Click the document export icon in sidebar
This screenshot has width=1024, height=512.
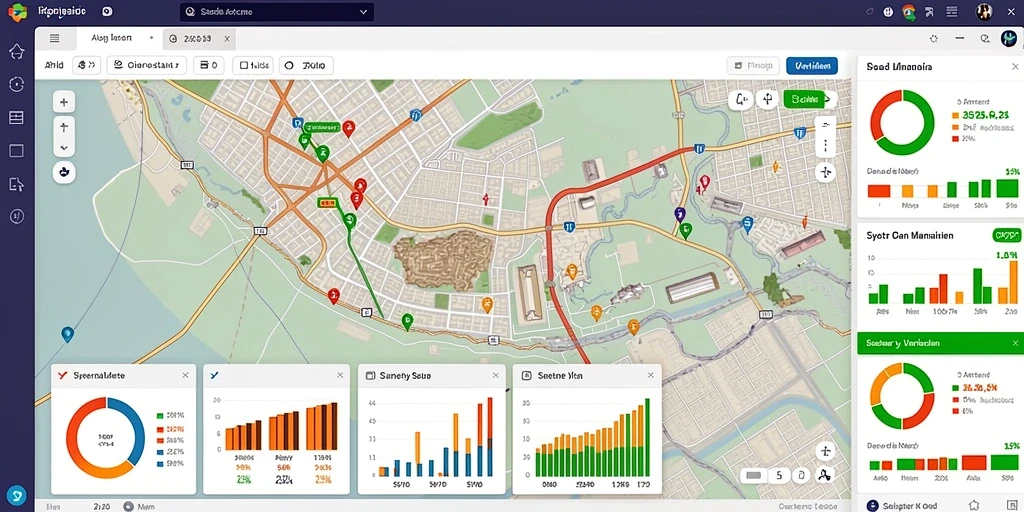(x=16, y=184)
